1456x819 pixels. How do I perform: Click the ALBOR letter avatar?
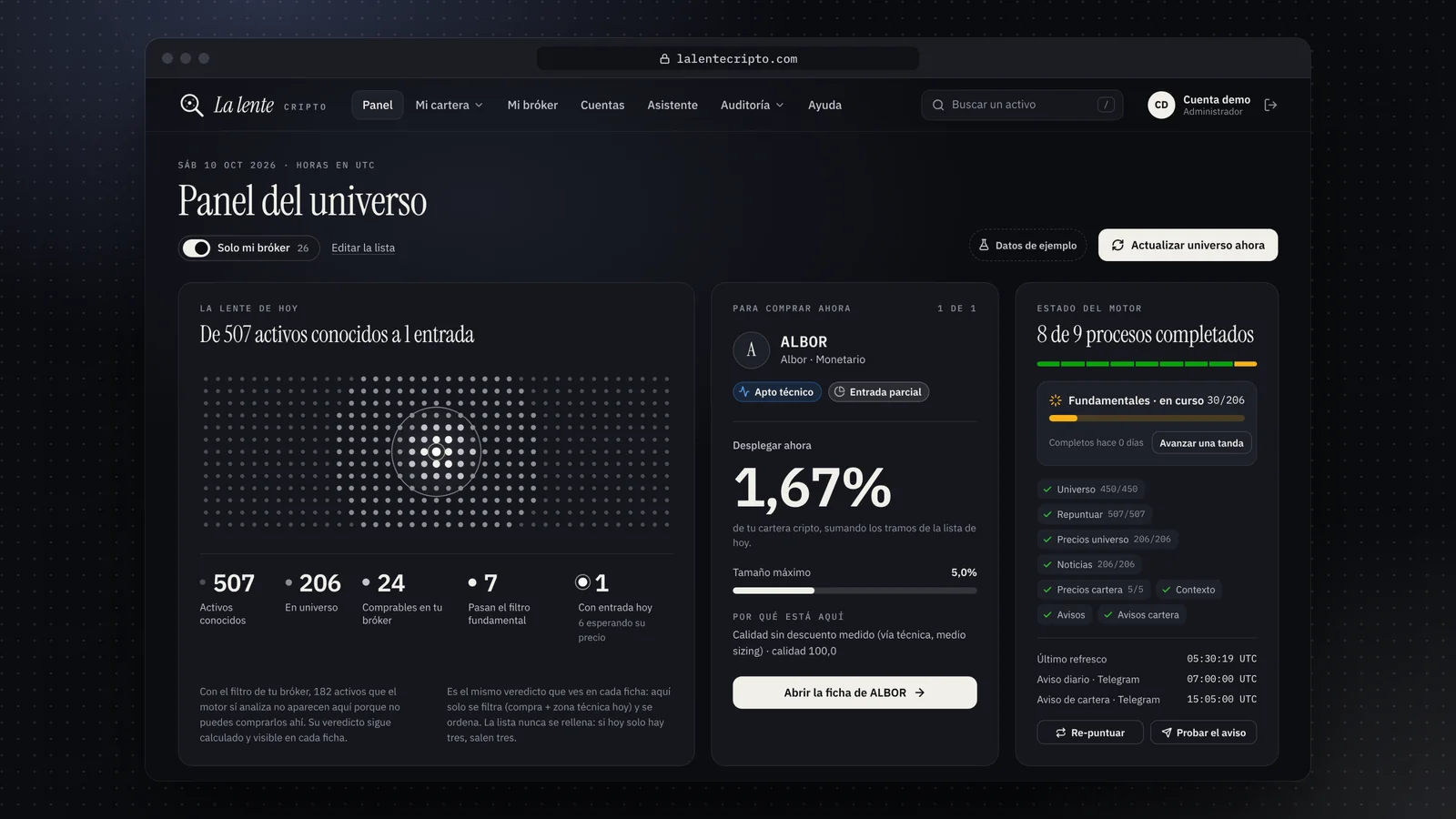point(751,349)
